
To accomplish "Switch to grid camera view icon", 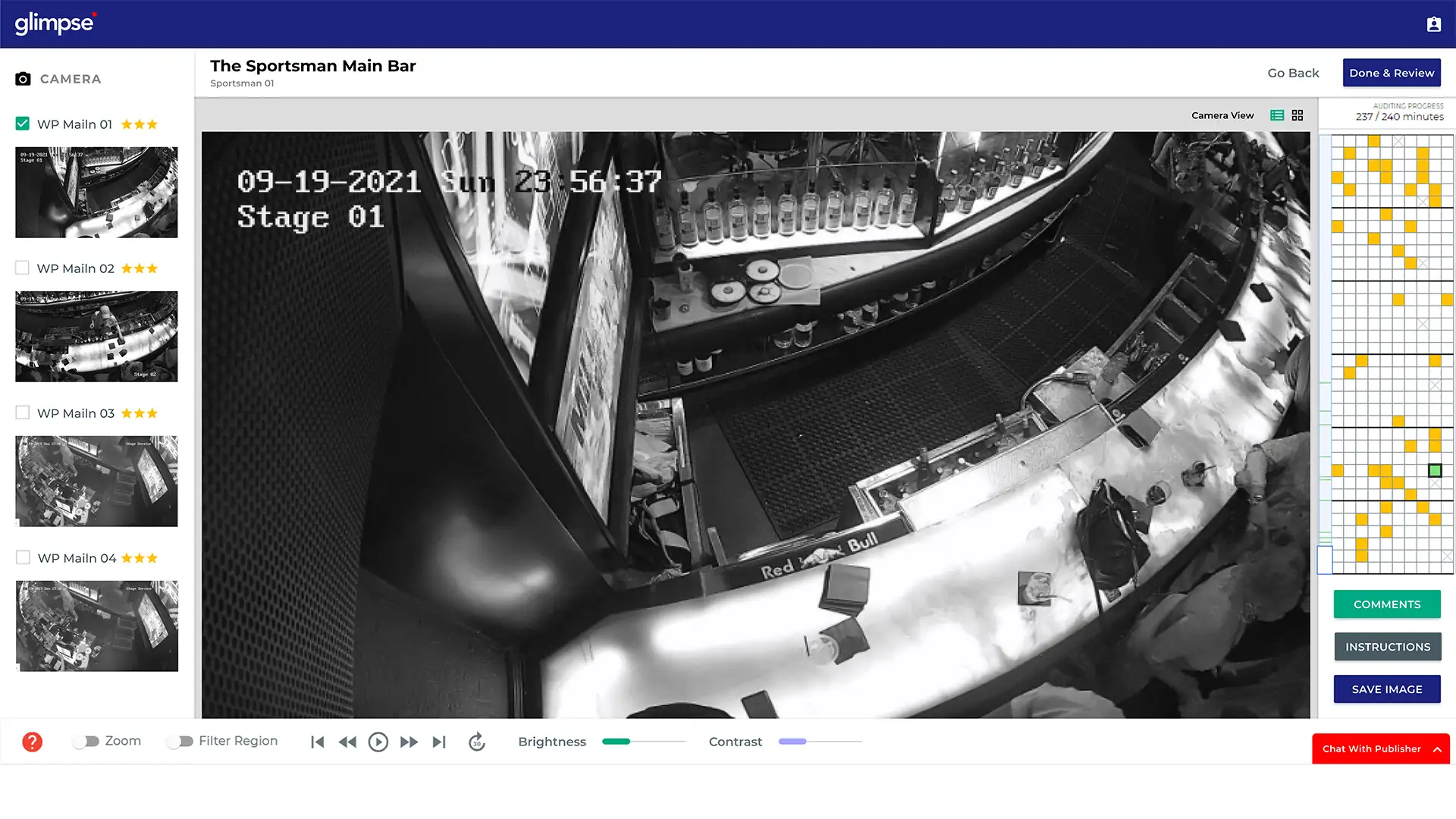I will click(x=1298, y=115).
